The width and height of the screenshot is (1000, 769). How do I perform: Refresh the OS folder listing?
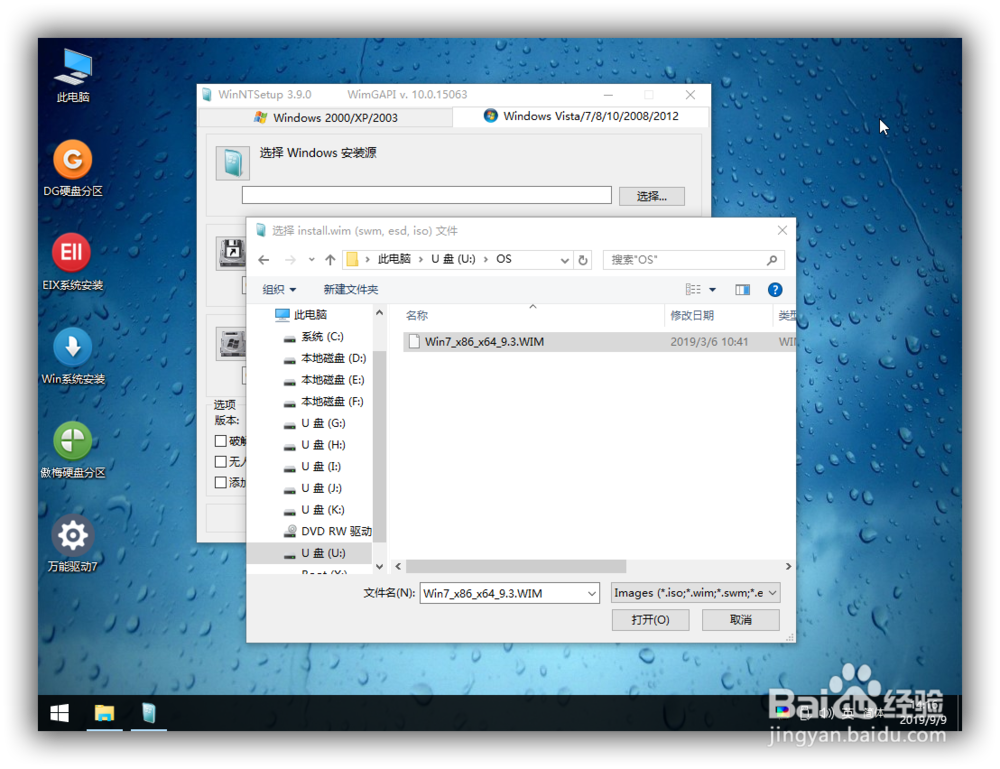click(582, 260)
